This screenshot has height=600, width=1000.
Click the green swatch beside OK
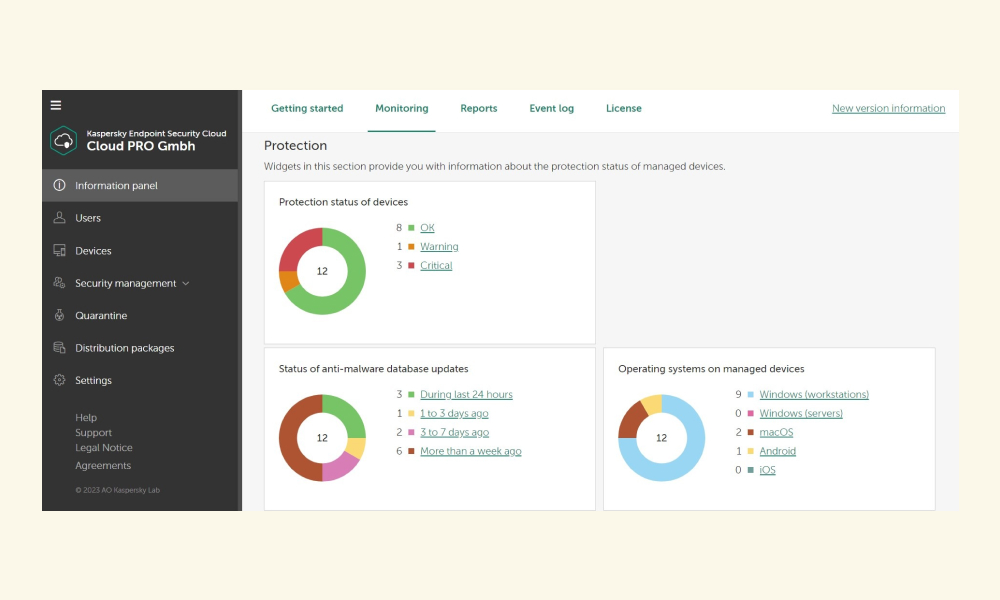(411, 228)
